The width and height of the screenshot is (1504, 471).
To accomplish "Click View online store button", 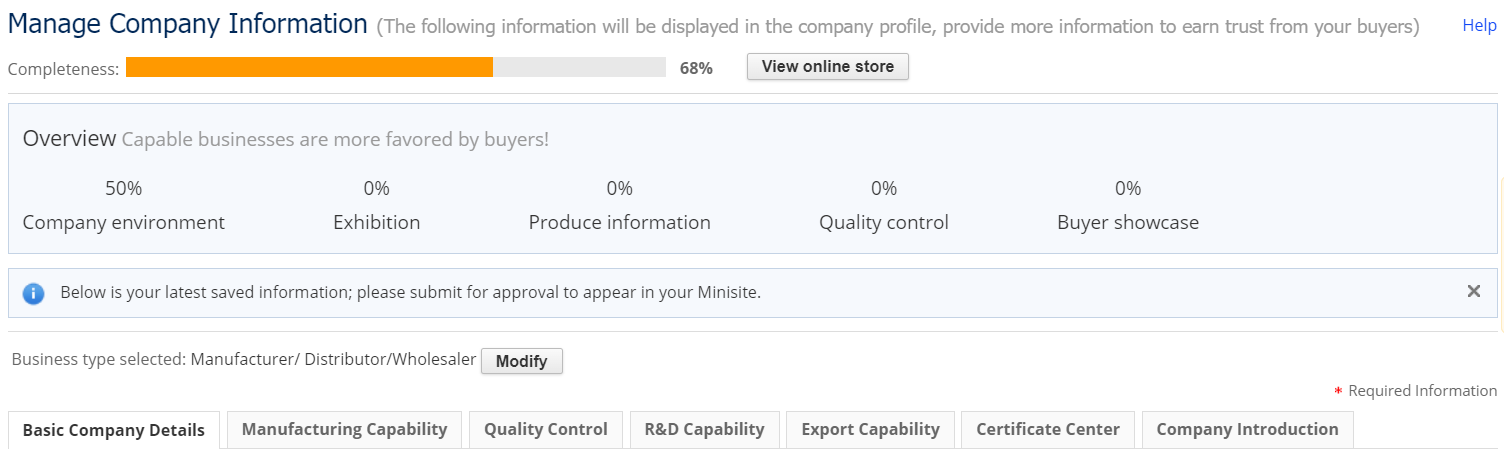I will 827,67.
